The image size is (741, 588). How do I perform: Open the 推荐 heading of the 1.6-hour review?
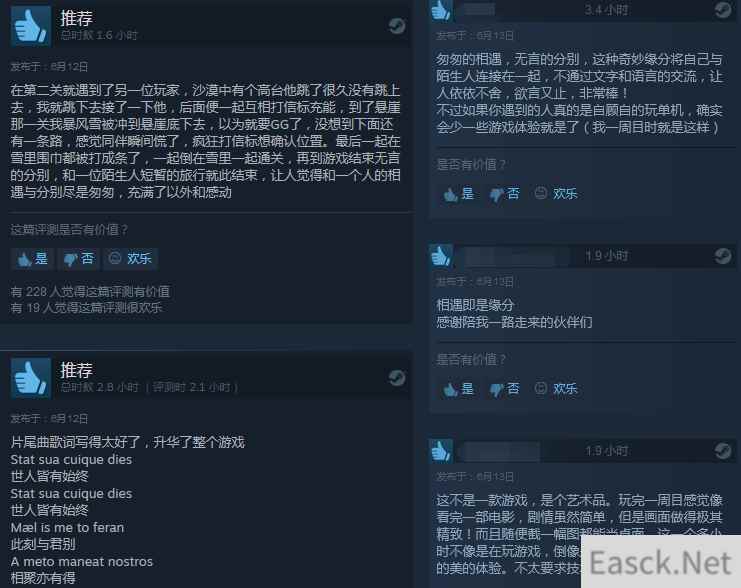click(x=76, y=18)
